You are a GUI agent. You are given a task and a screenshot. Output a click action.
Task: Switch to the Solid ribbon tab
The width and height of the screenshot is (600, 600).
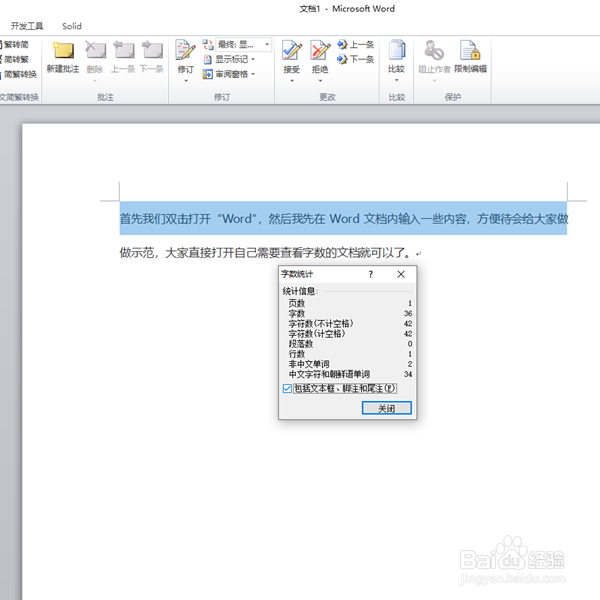click(x=72, y=26)
